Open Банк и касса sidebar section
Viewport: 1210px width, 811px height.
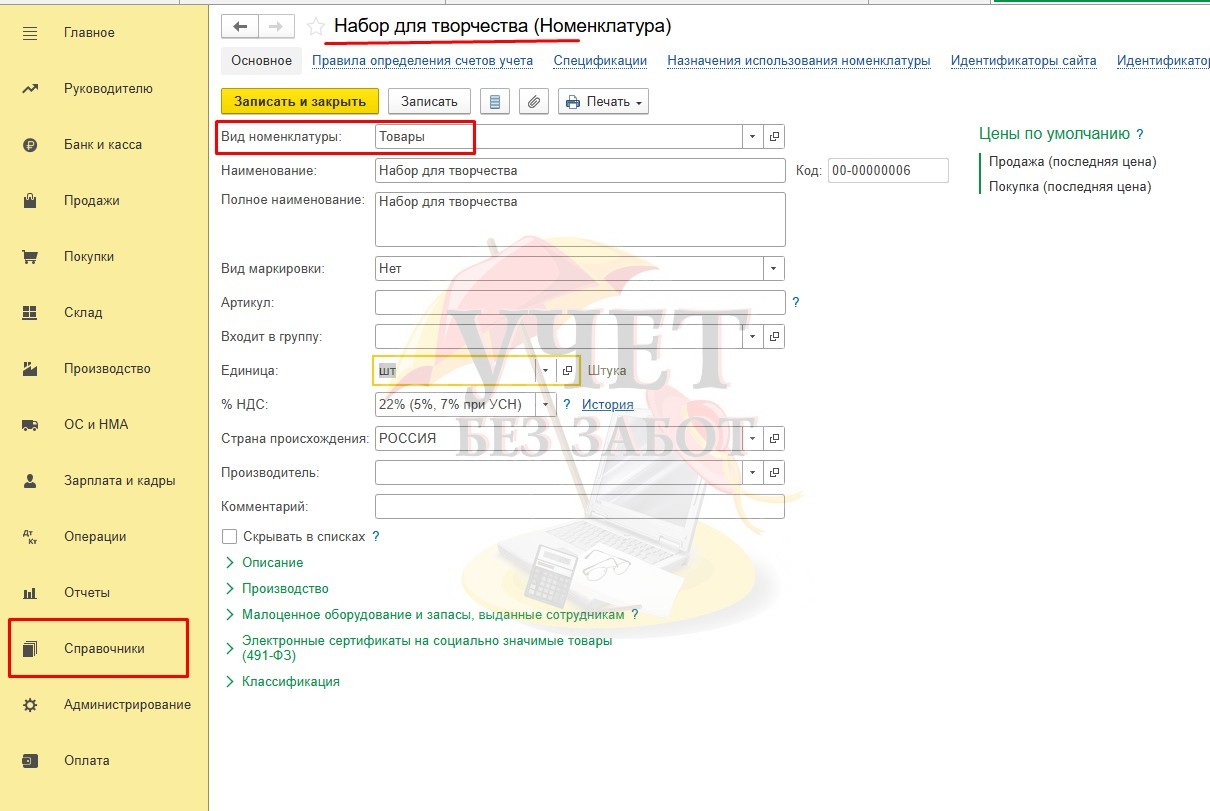click(103, 144)
